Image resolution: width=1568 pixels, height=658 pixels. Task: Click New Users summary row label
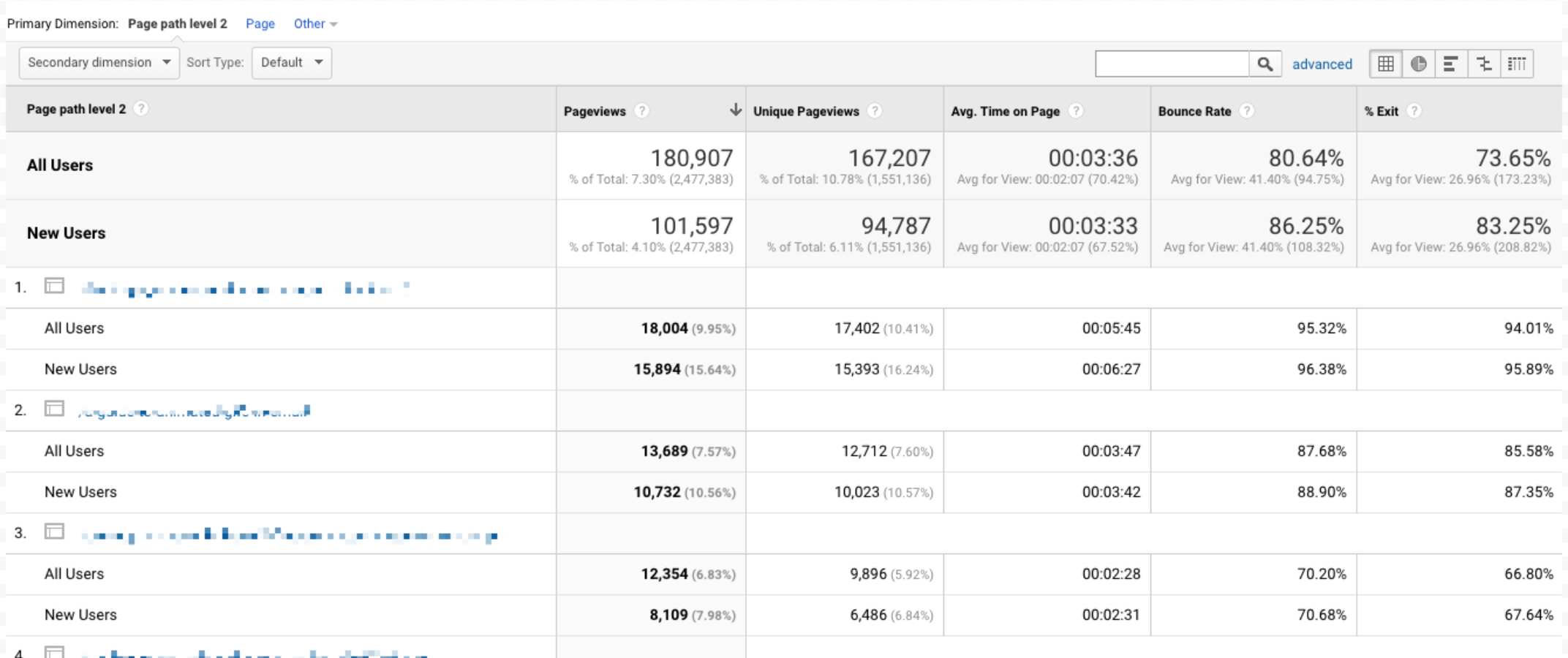pos(66,233)
